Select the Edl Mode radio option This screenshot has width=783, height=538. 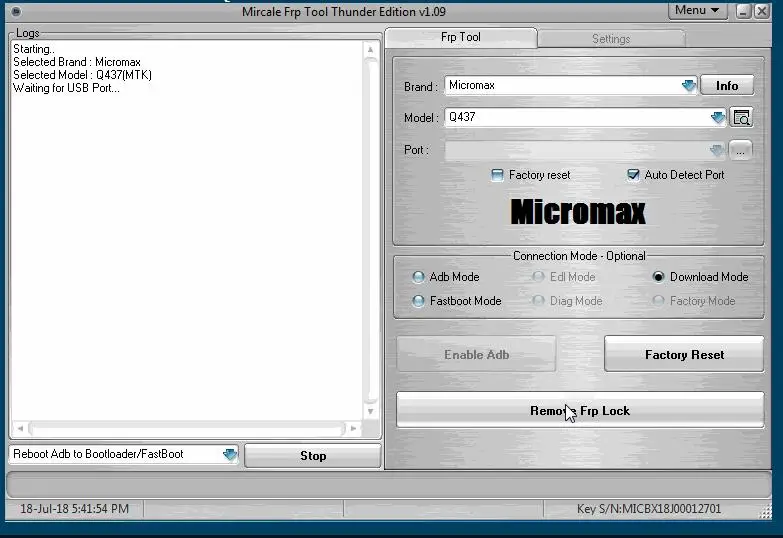click(x=538, y=277)
